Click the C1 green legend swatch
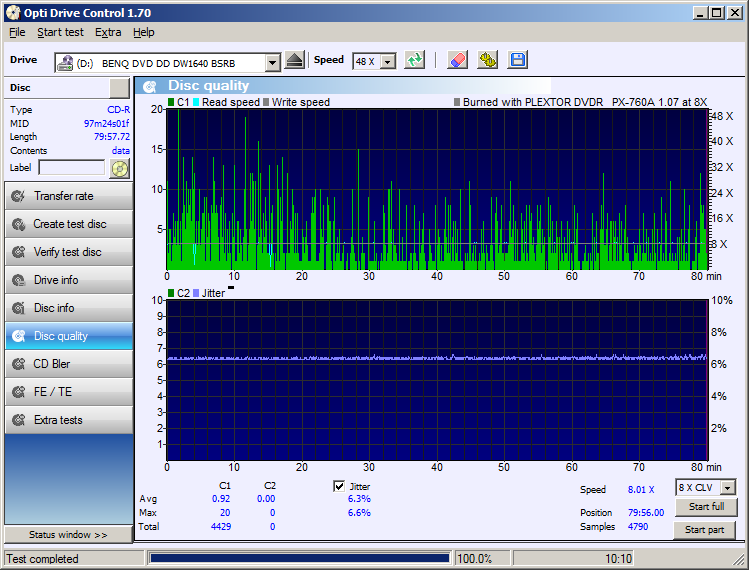 (x=171, y=102)
